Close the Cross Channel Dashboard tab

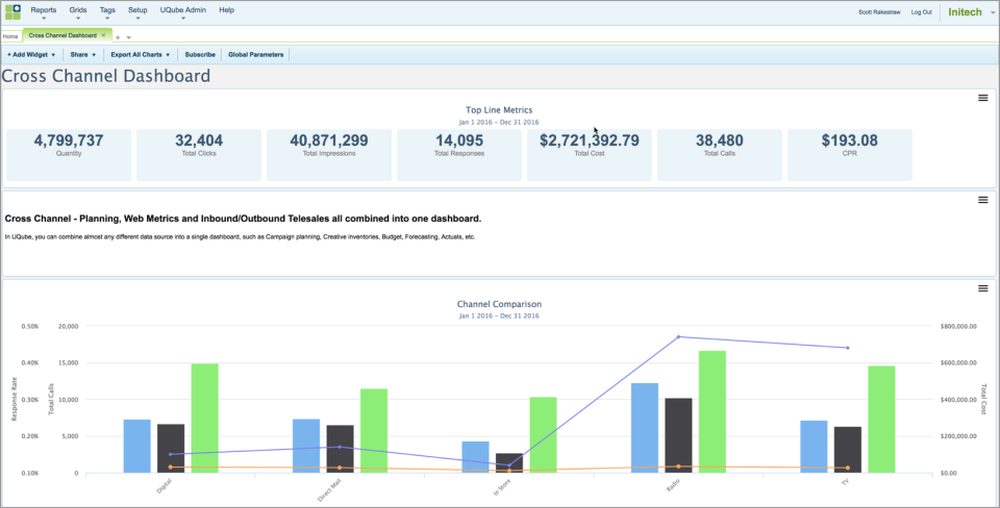click(x=103, y=36)
